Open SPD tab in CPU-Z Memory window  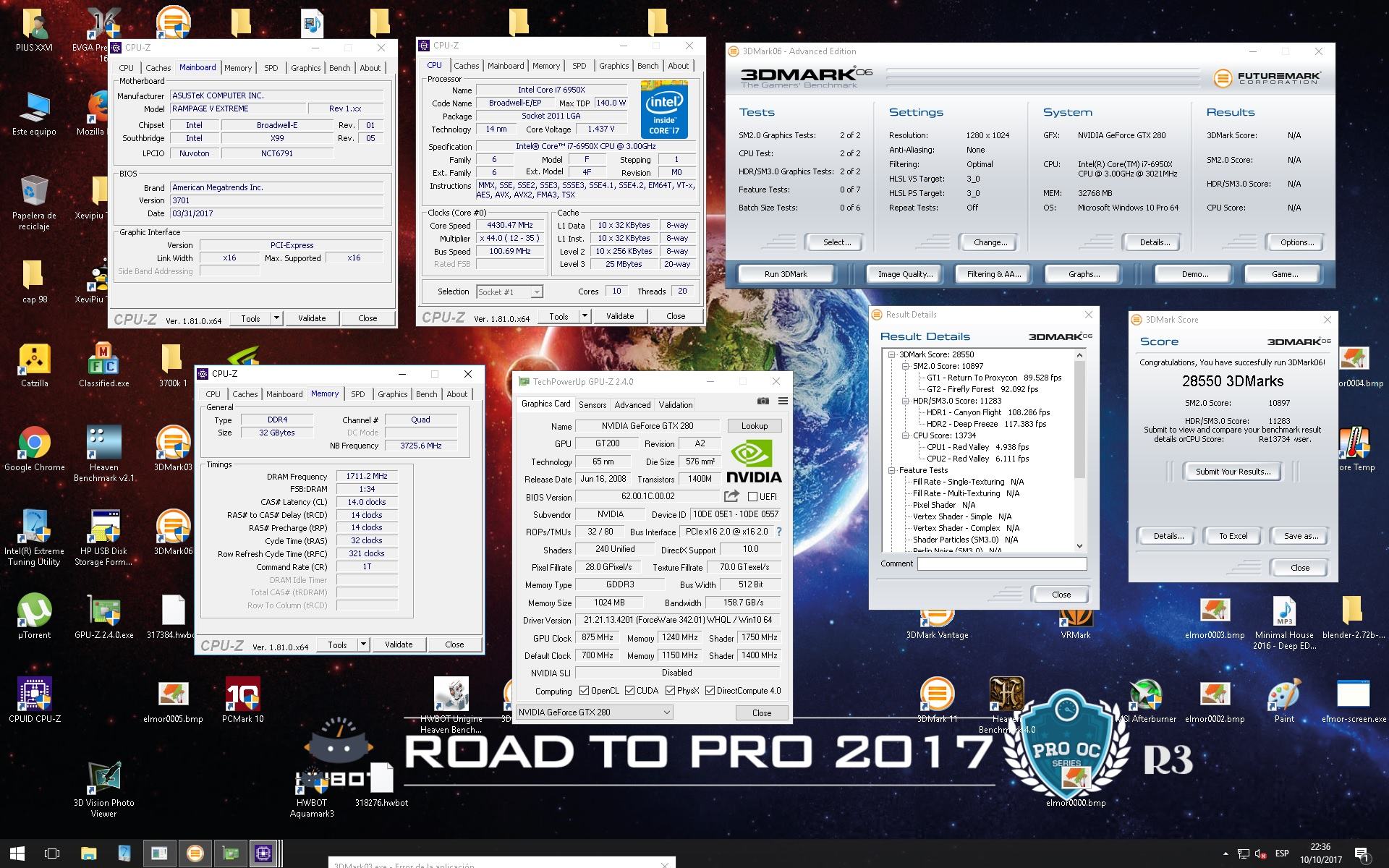click(x=357, y=394)
